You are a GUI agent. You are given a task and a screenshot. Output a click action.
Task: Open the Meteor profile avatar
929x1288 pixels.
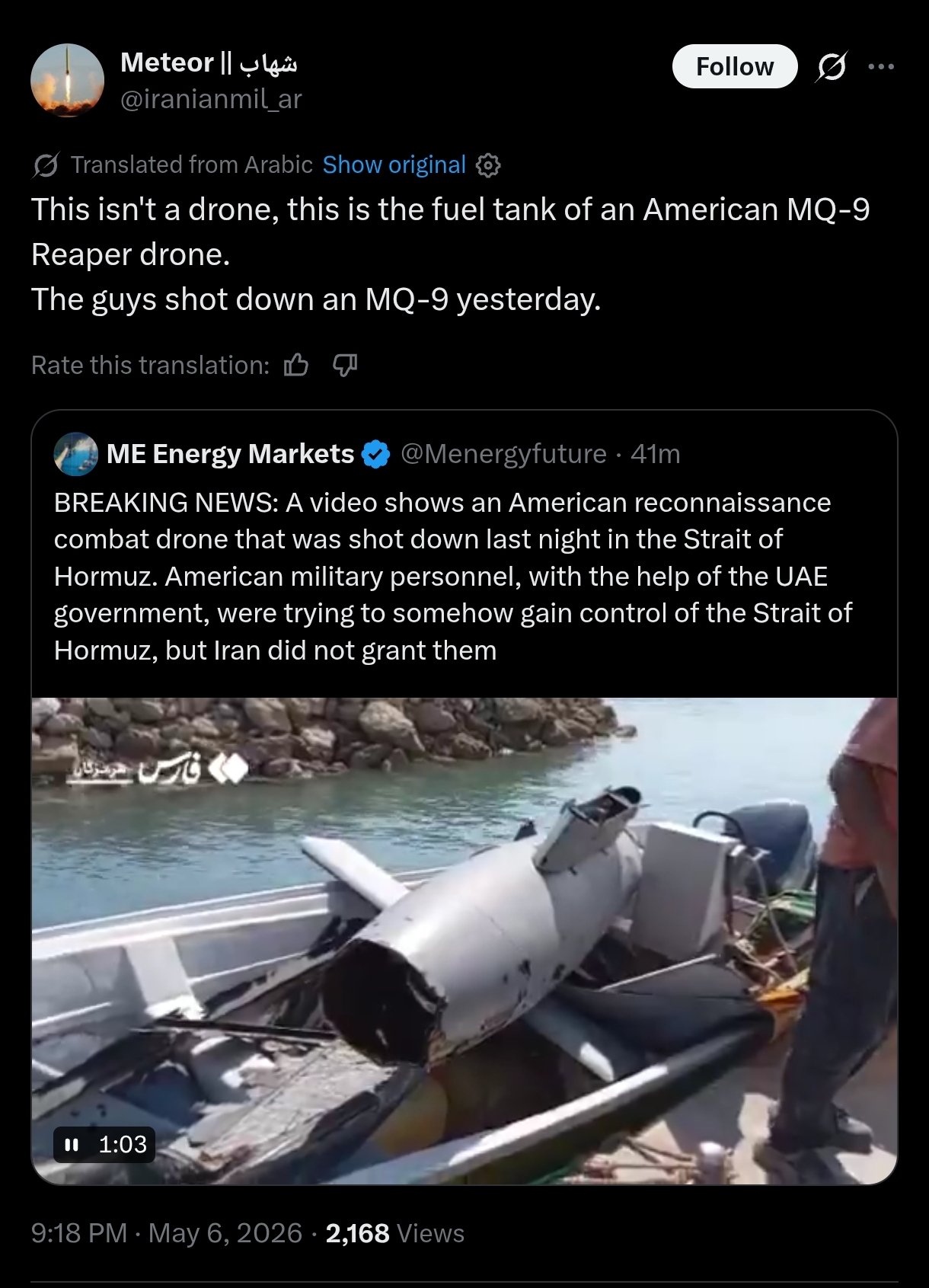point(67,80)
